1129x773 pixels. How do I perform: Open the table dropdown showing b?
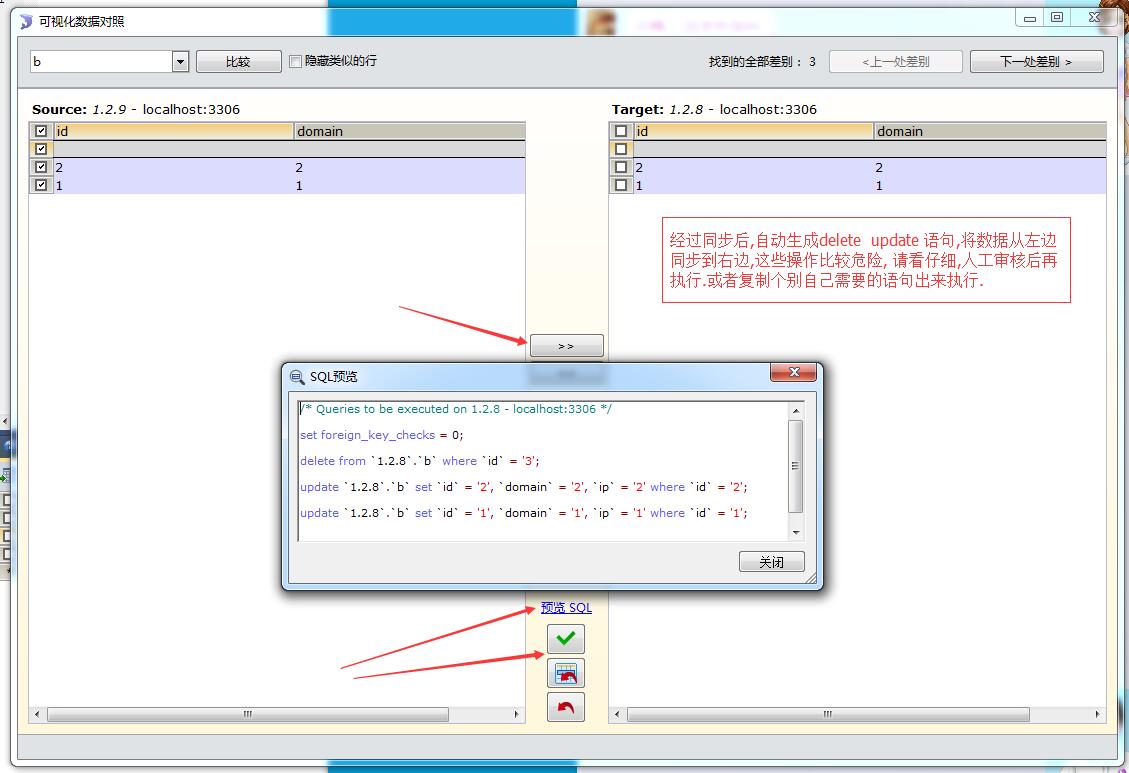coord(180,62)
